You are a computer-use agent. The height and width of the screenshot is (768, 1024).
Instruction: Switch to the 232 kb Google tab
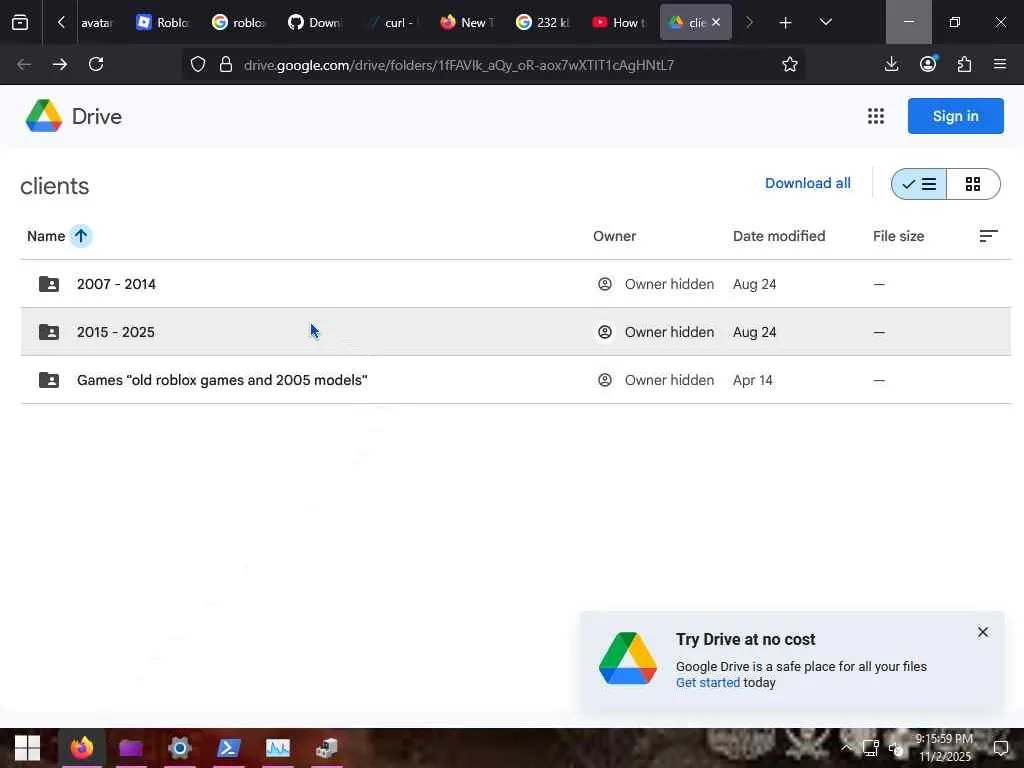tap(542, 22)
